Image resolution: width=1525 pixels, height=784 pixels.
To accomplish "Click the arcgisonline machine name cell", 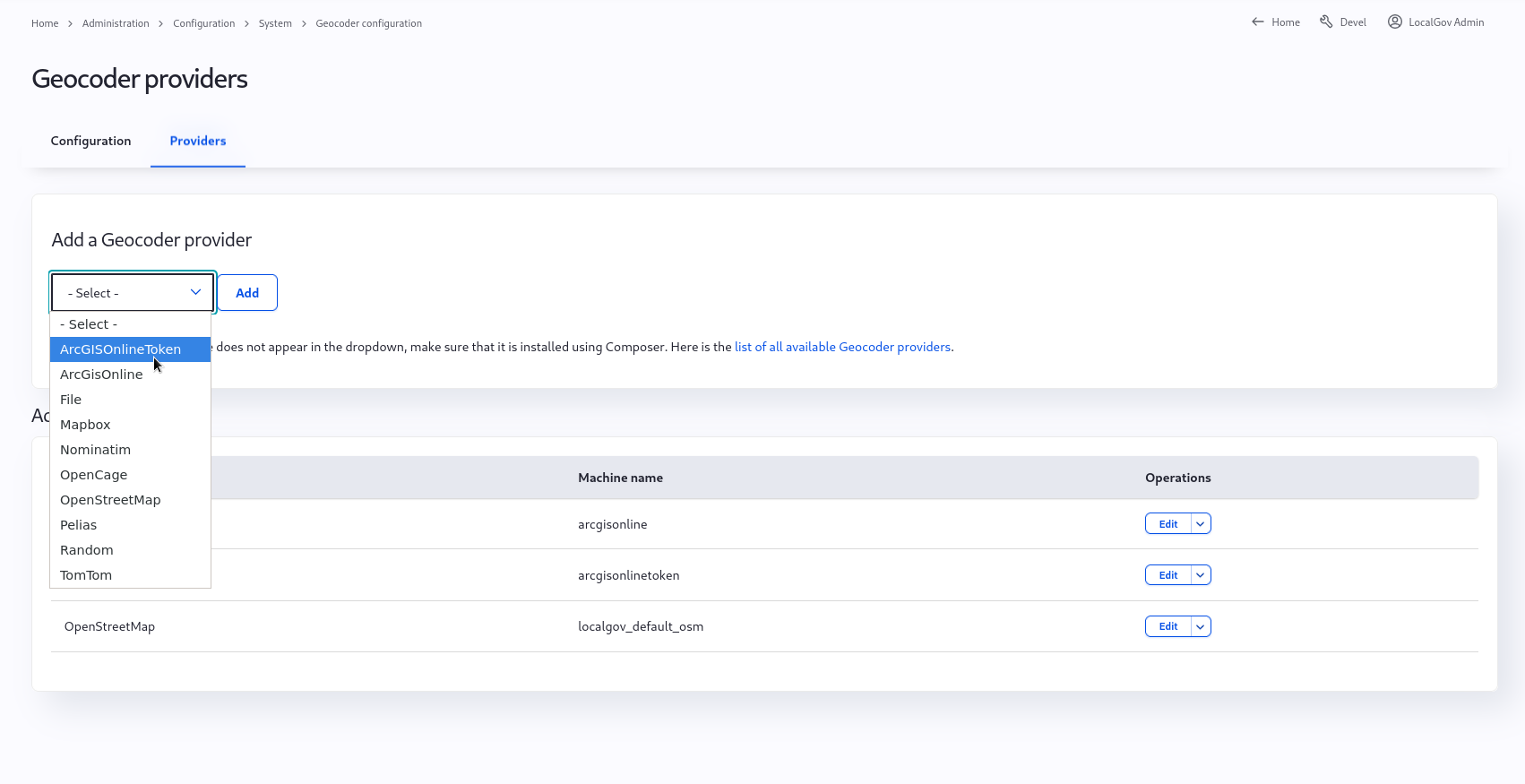I will click(612, 524).
